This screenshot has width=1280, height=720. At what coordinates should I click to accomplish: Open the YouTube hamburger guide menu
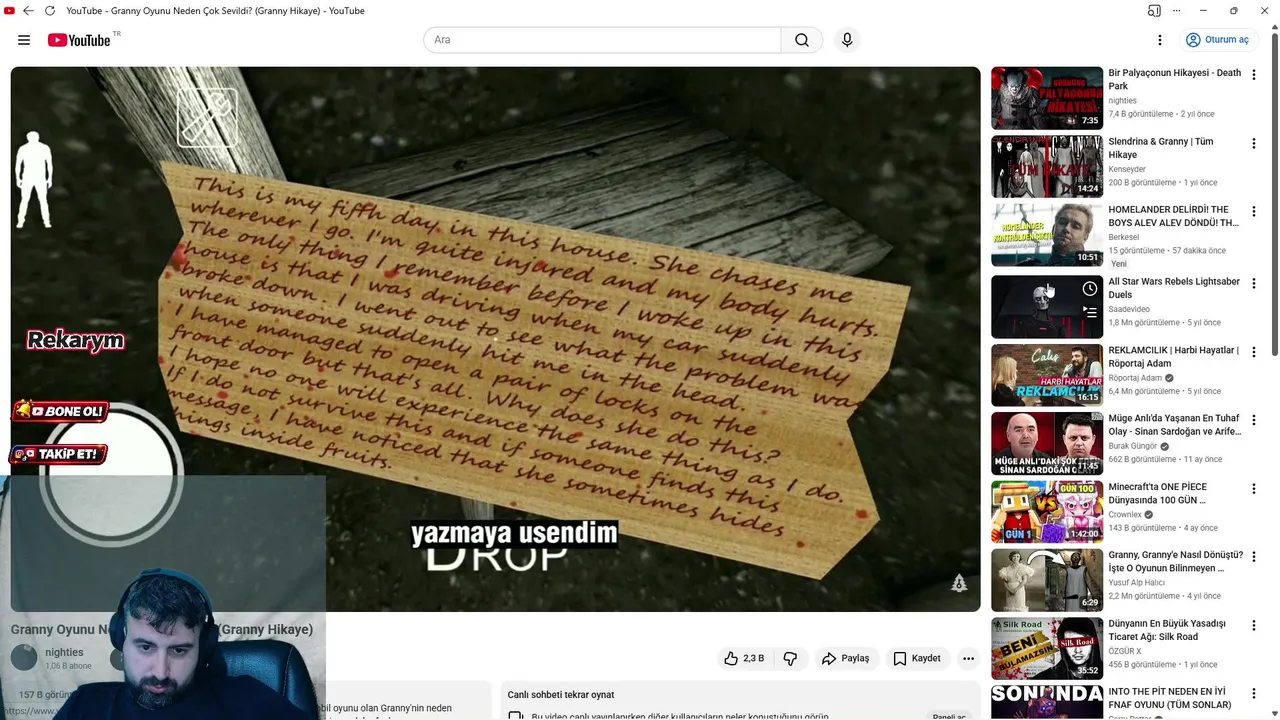[x=24, y=40]
